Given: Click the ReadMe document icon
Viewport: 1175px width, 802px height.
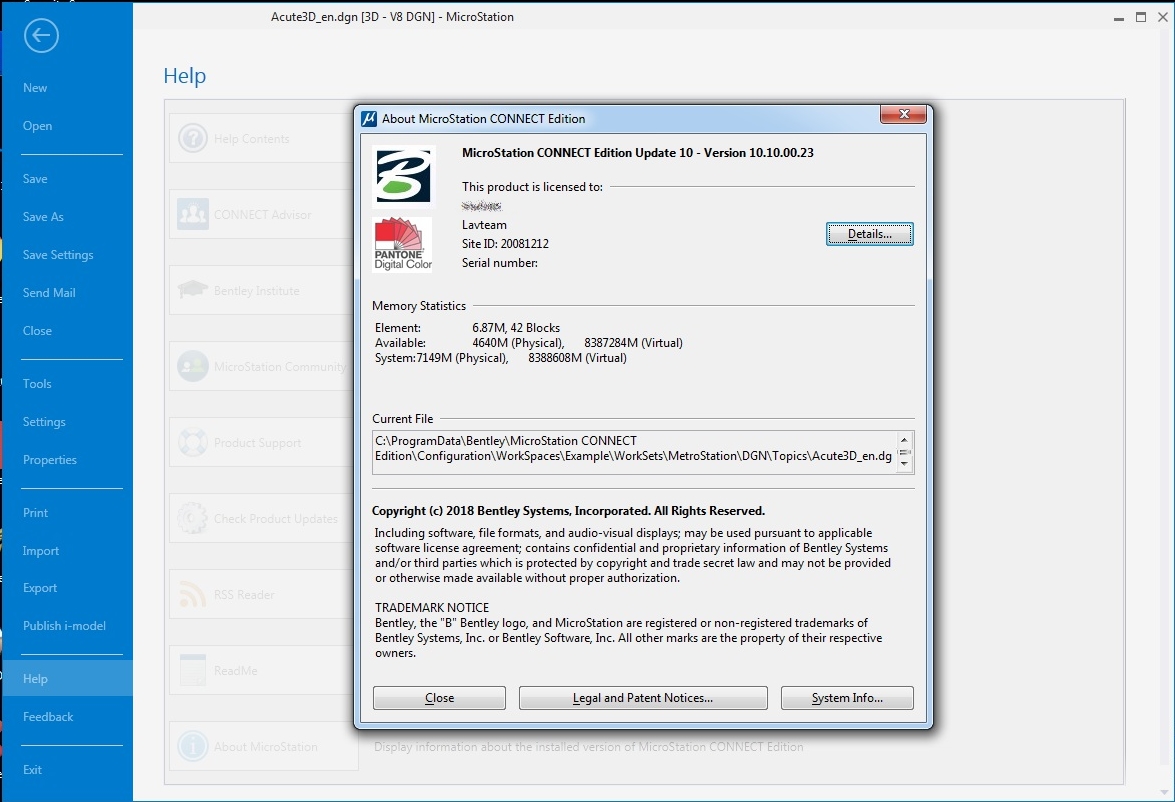Looking at the screenshot, I should 193,670.
